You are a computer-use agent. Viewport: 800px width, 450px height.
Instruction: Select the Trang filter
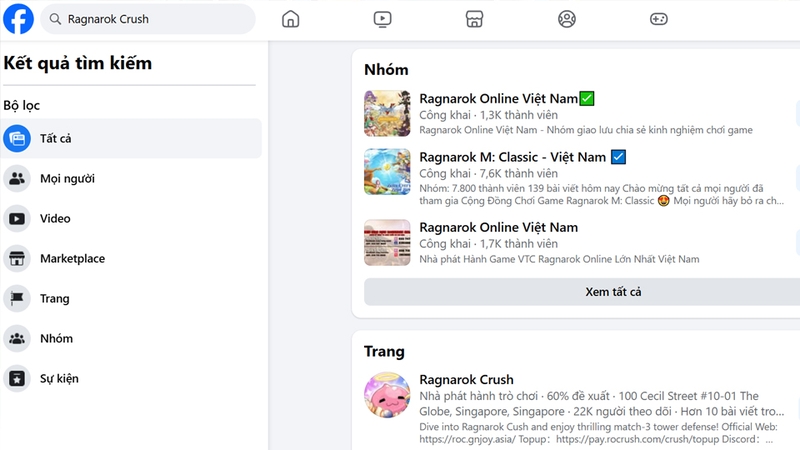(132, 298)
